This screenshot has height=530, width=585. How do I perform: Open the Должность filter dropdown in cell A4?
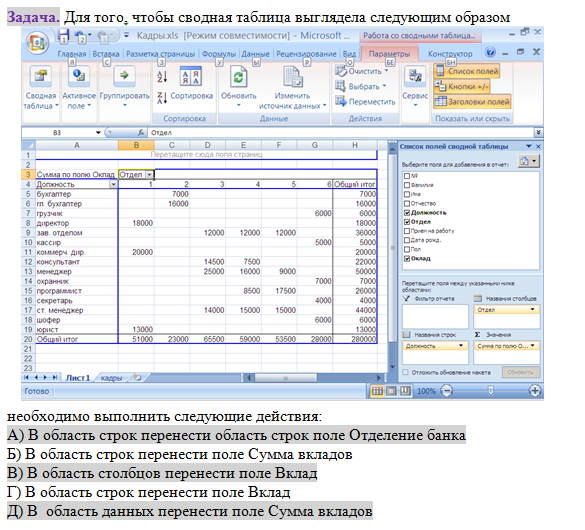[x=113, y=184]
